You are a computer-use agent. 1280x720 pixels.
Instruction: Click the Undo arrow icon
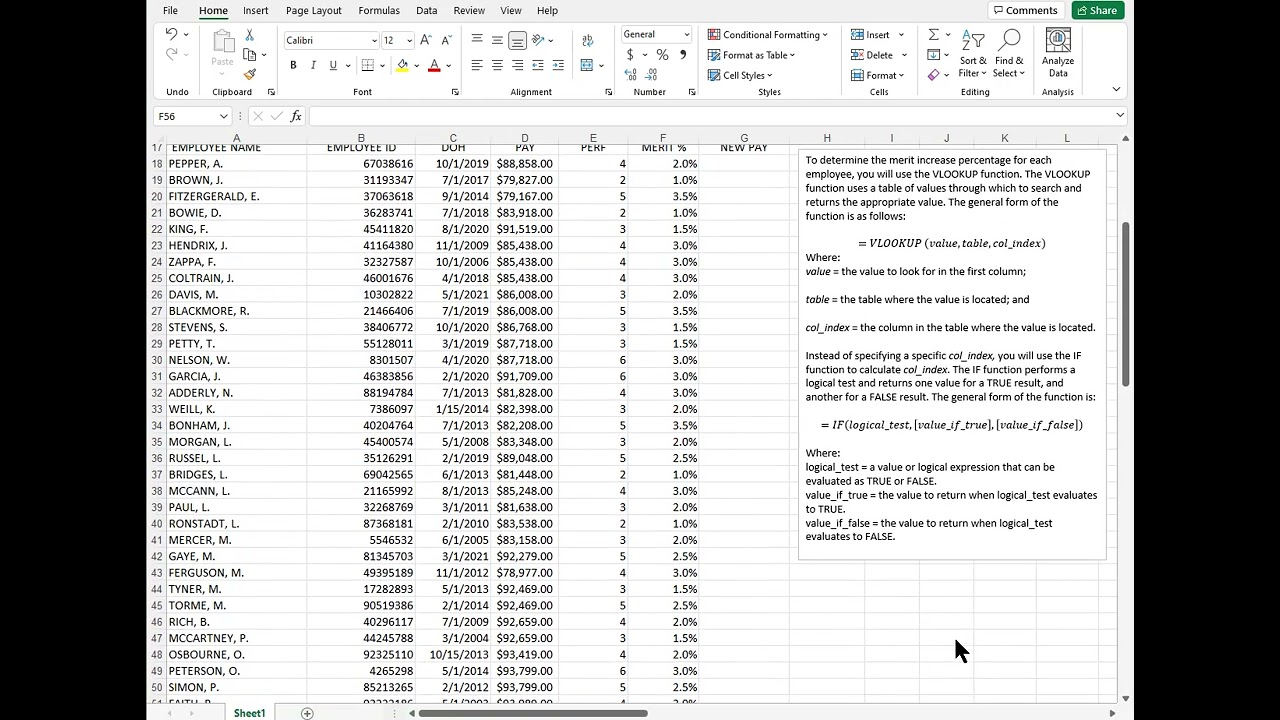(171, 35)
